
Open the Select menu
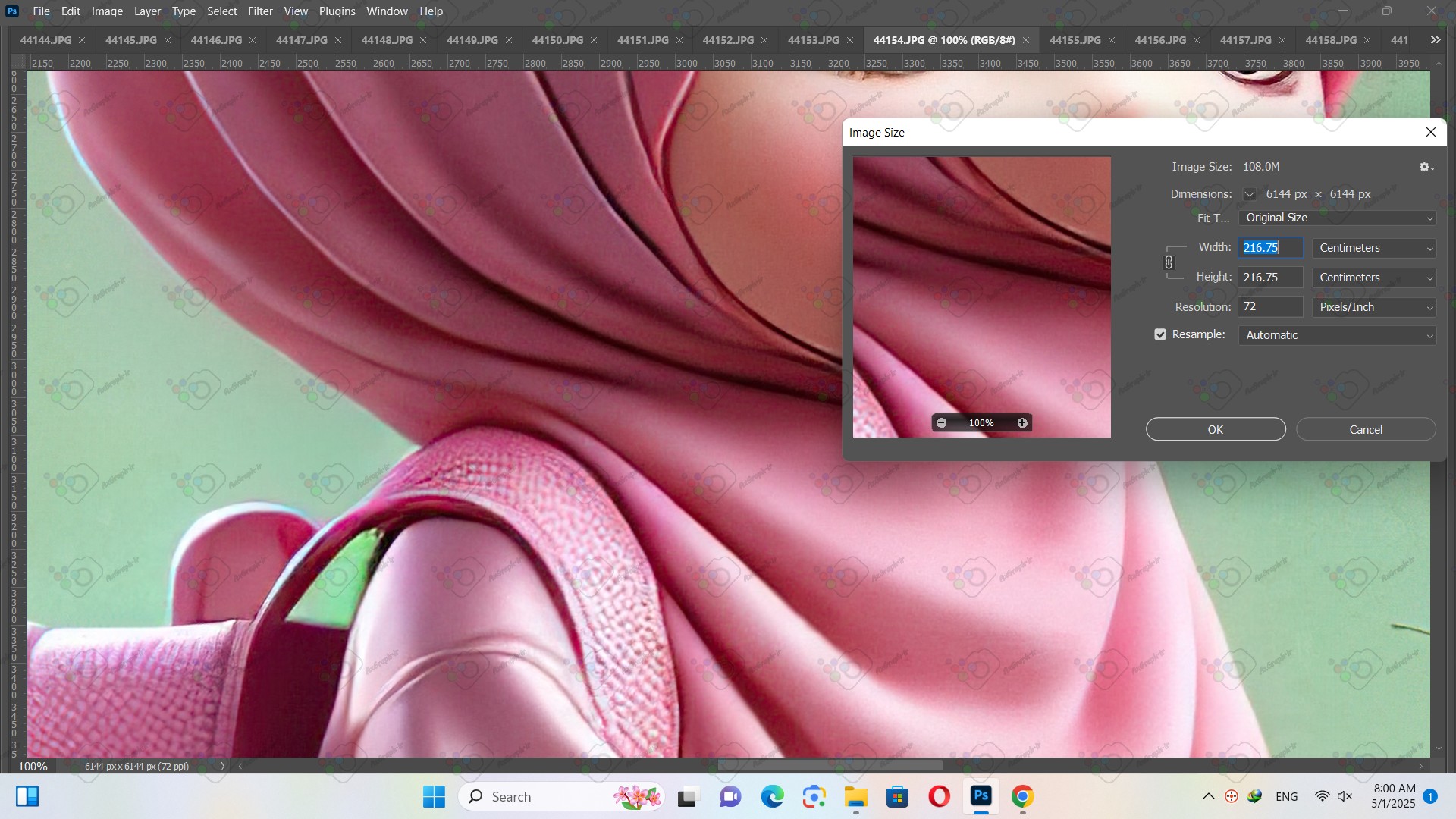(222, 11)
